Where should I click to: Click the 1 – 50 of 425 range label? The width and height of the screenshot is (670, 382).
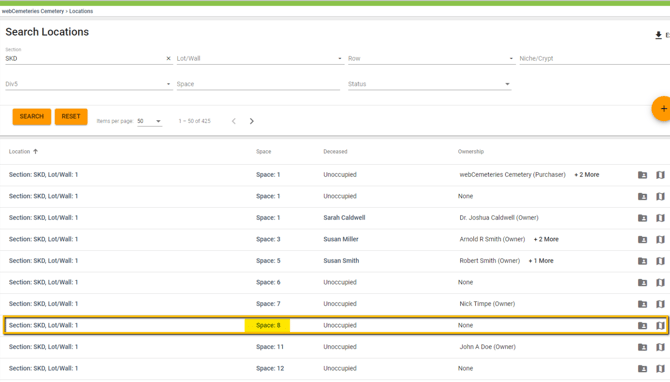pos(194,121)
